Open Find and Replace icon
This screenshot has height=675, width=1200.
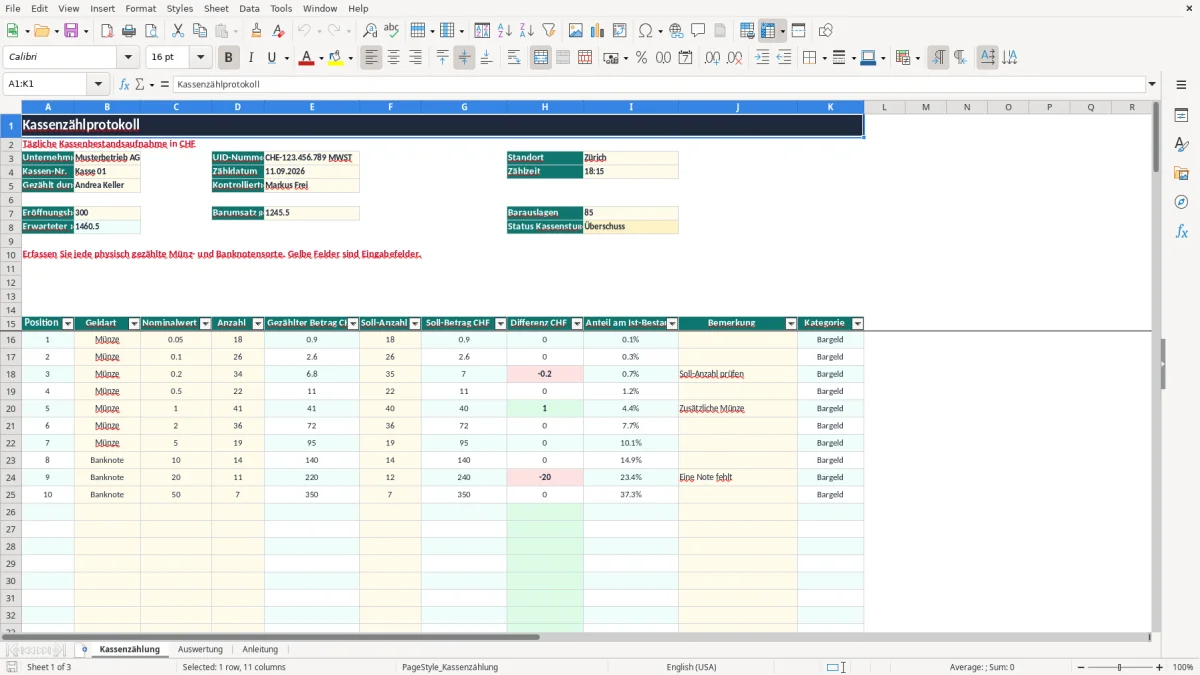point(370,31)
